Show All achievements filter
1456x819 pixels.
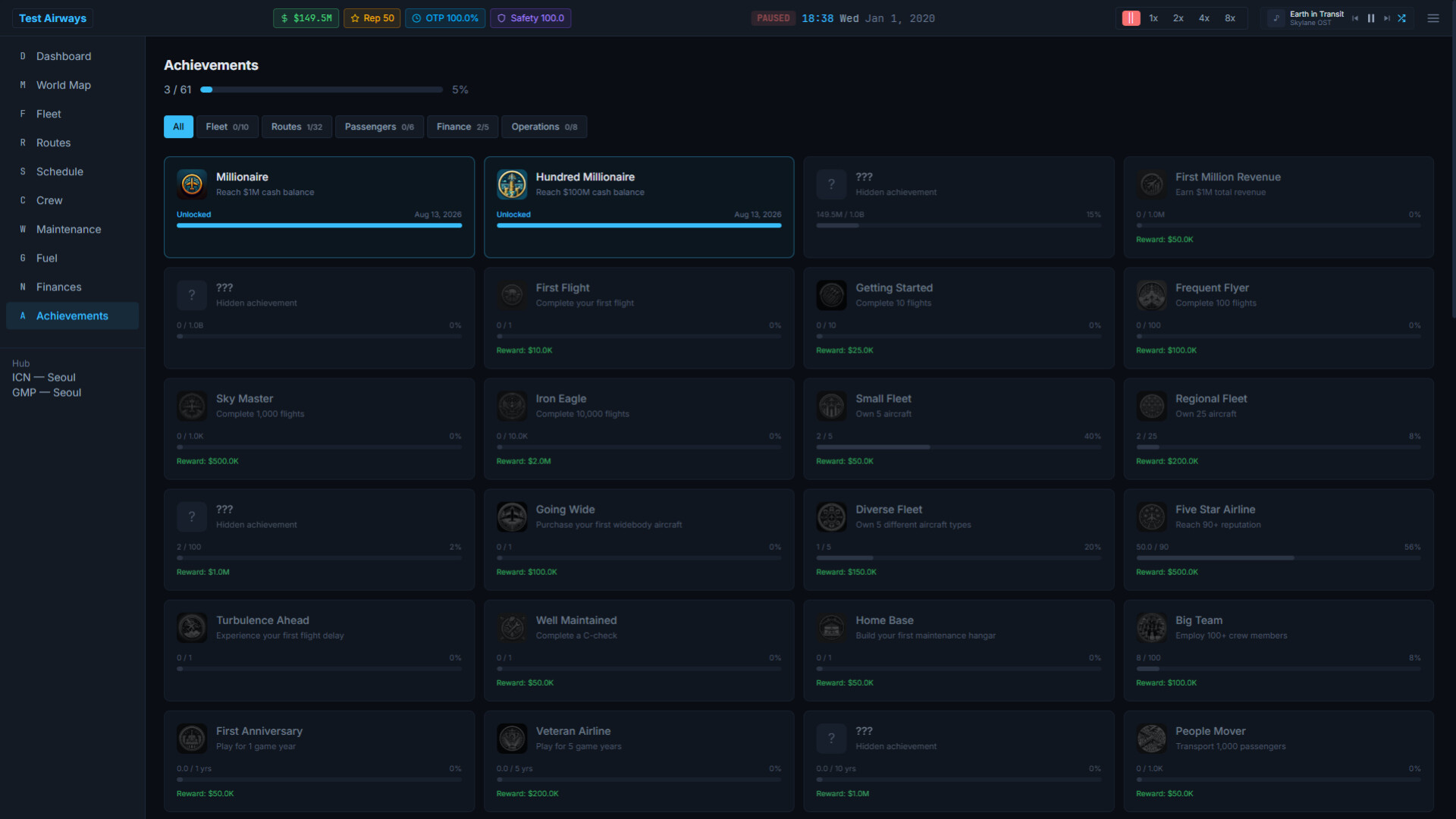pyautogui.click(x=178, y=127)
